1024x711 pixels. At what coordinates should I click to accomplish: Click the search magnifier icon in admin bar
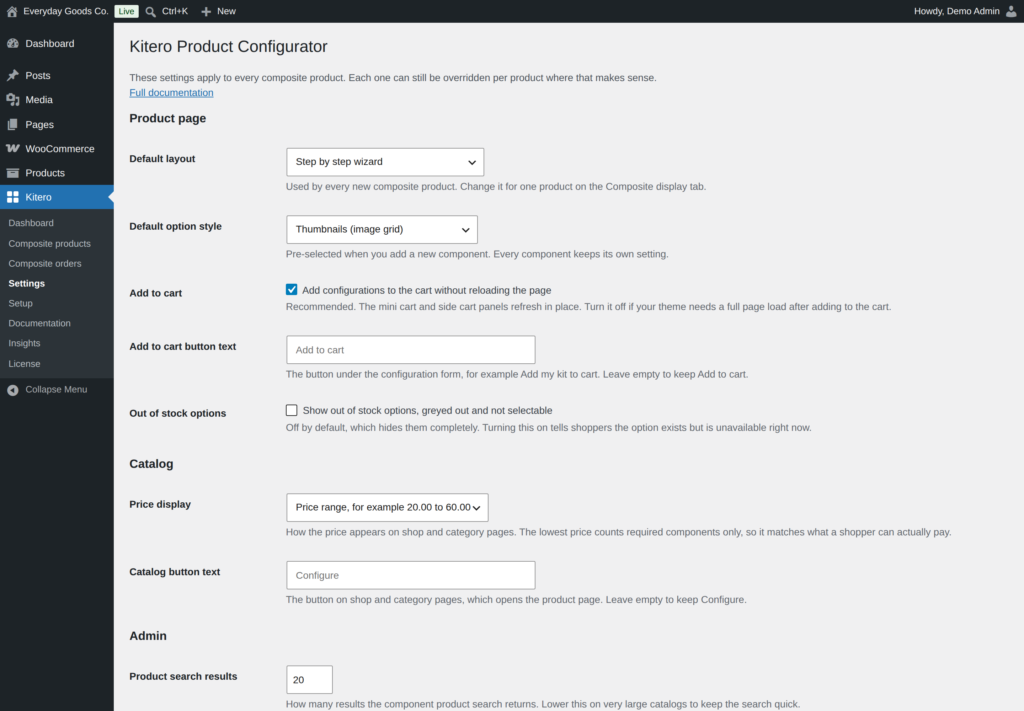[x=151, y=12]
